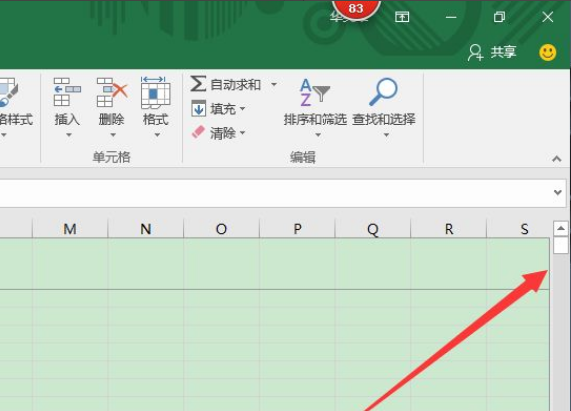
Task: Click the Clear eraser icon
Action: [x=198, y=133]
